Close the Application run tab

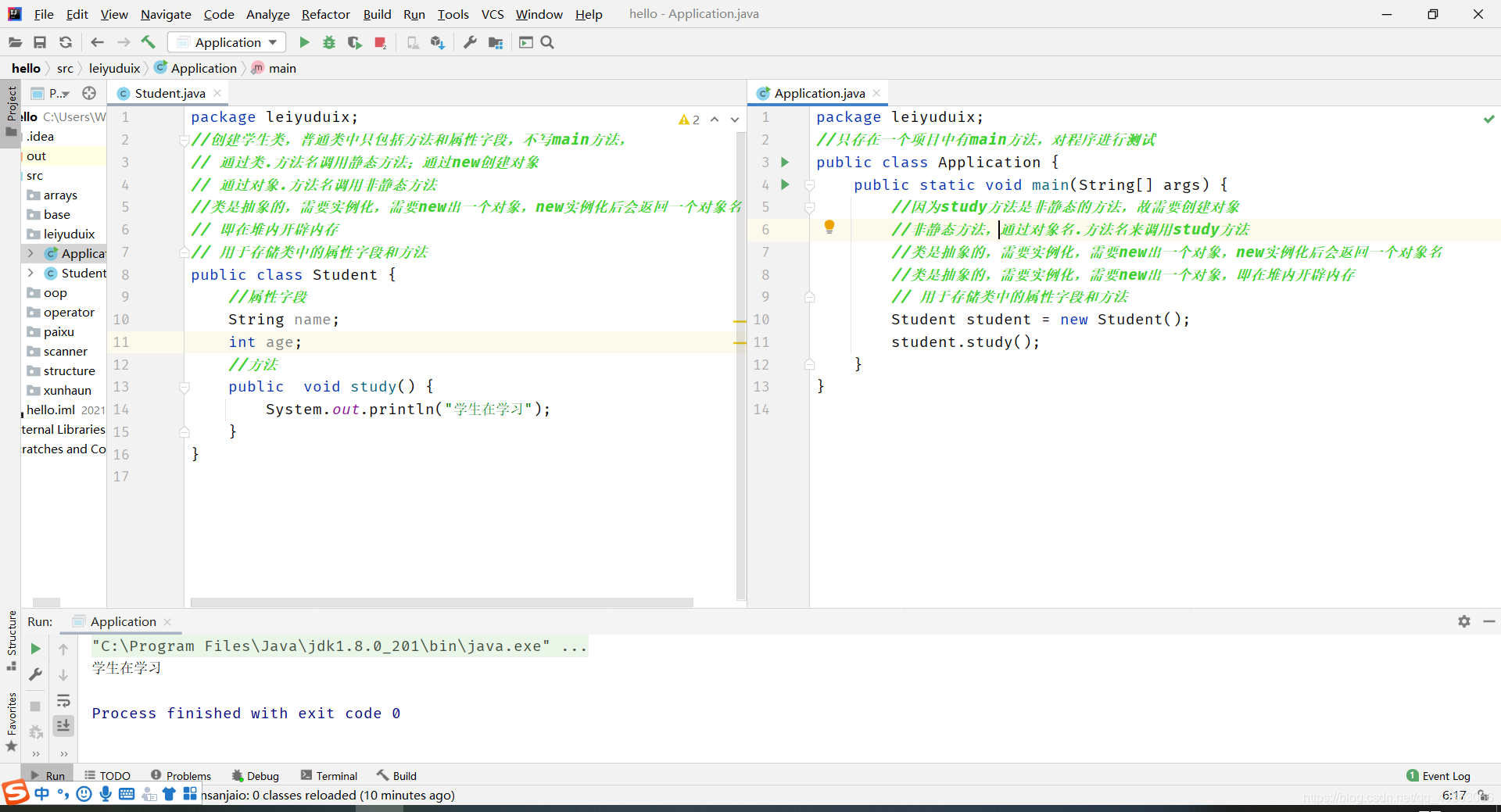pyautogui.click(x=167, y=622)
